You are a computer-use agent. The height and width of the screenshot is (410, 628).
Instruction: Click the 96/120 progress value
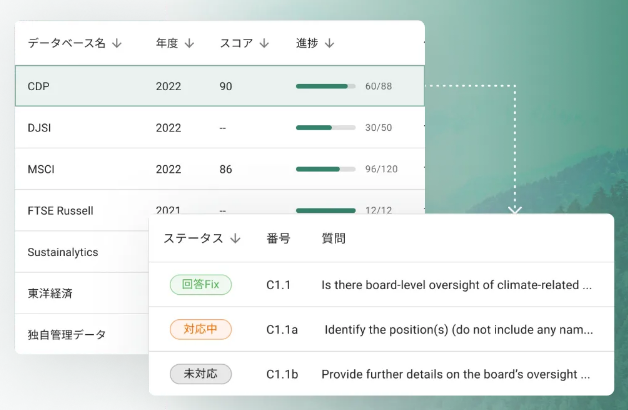point(381,169)
